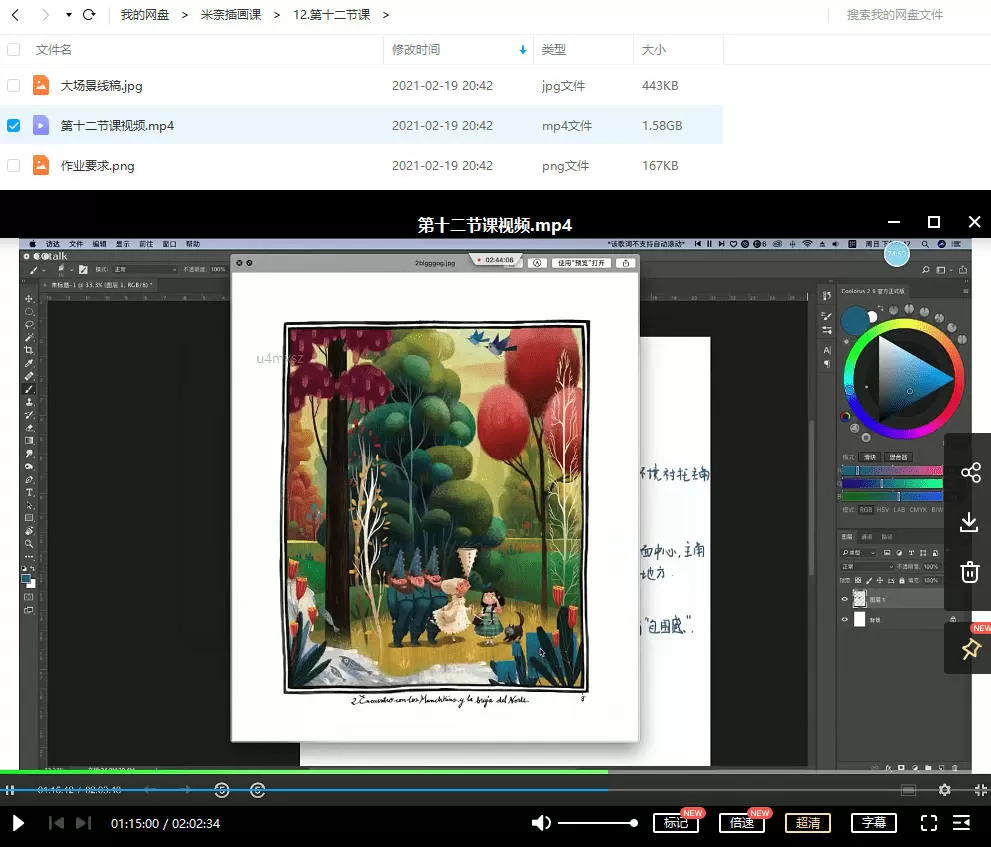The width and height of the screenshot is (991, 847).
Task: Open the 字幕 subtitles button
Action: (x=873, y=823)
